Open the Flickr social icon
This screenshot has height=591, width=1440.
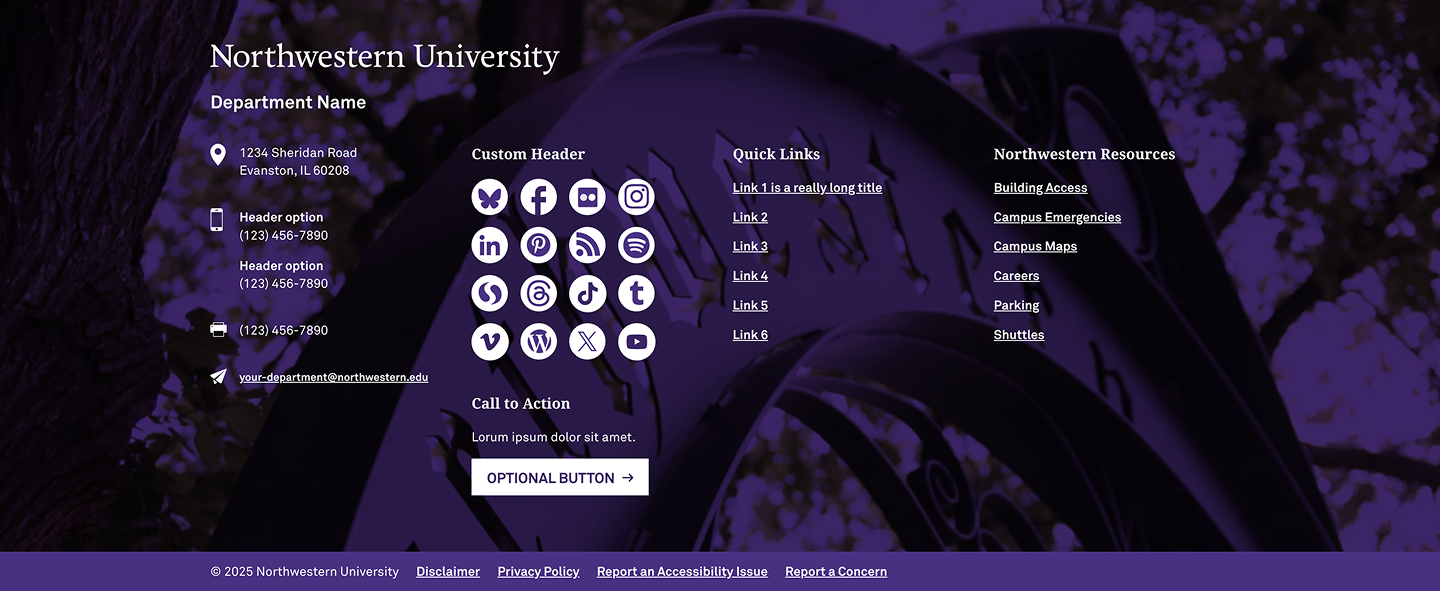pyautogui.click(x=587, y=197)
